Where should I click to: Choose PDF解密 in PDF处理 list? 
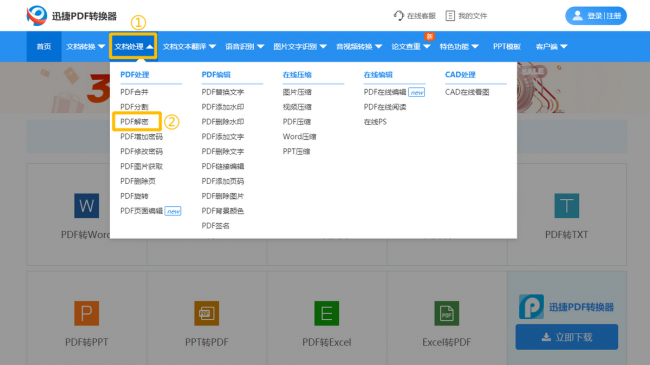coord(134,122)
